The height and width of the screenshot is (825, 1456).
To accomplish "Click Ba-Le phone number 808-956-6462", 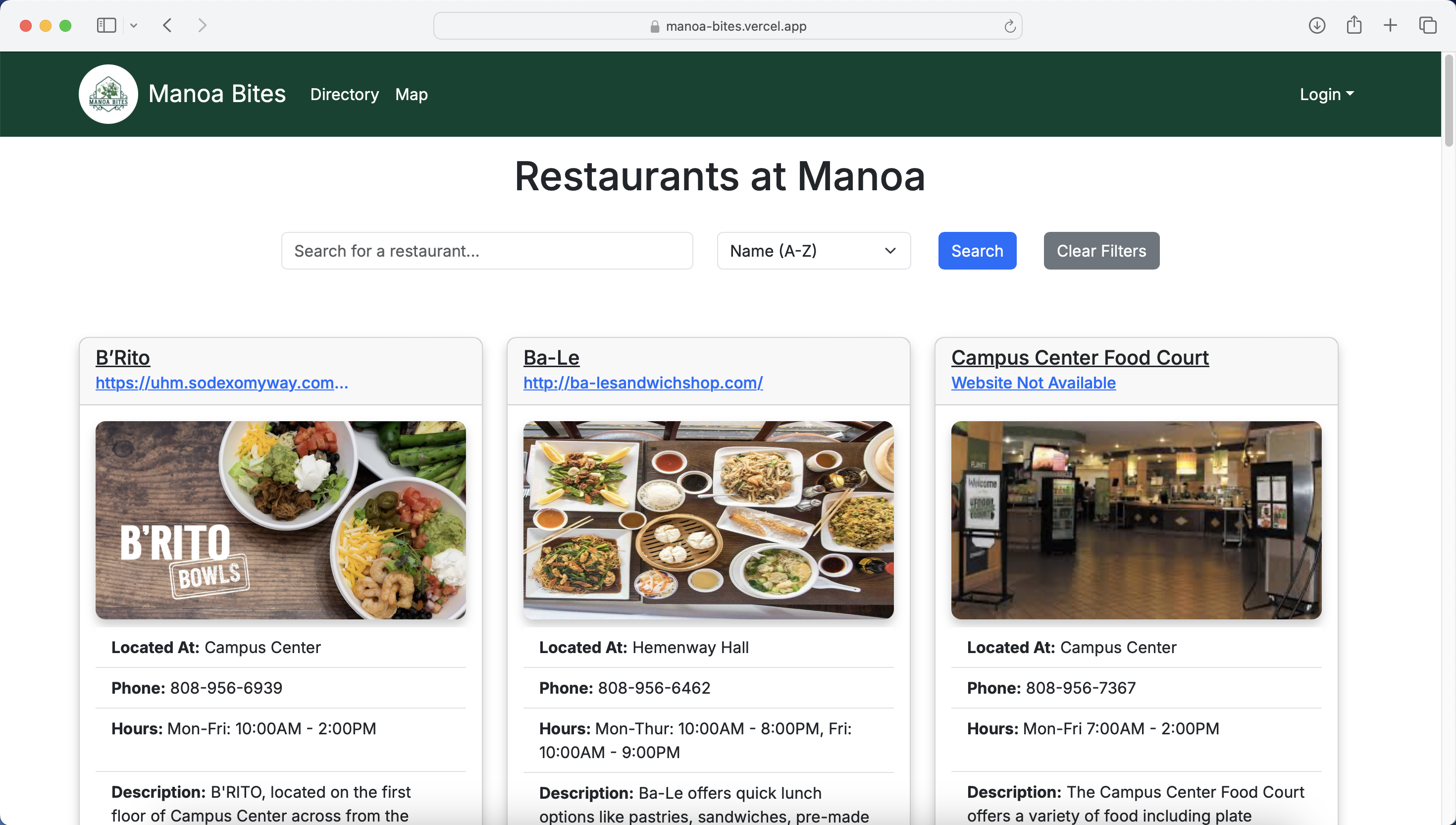I will click(654, 688).
